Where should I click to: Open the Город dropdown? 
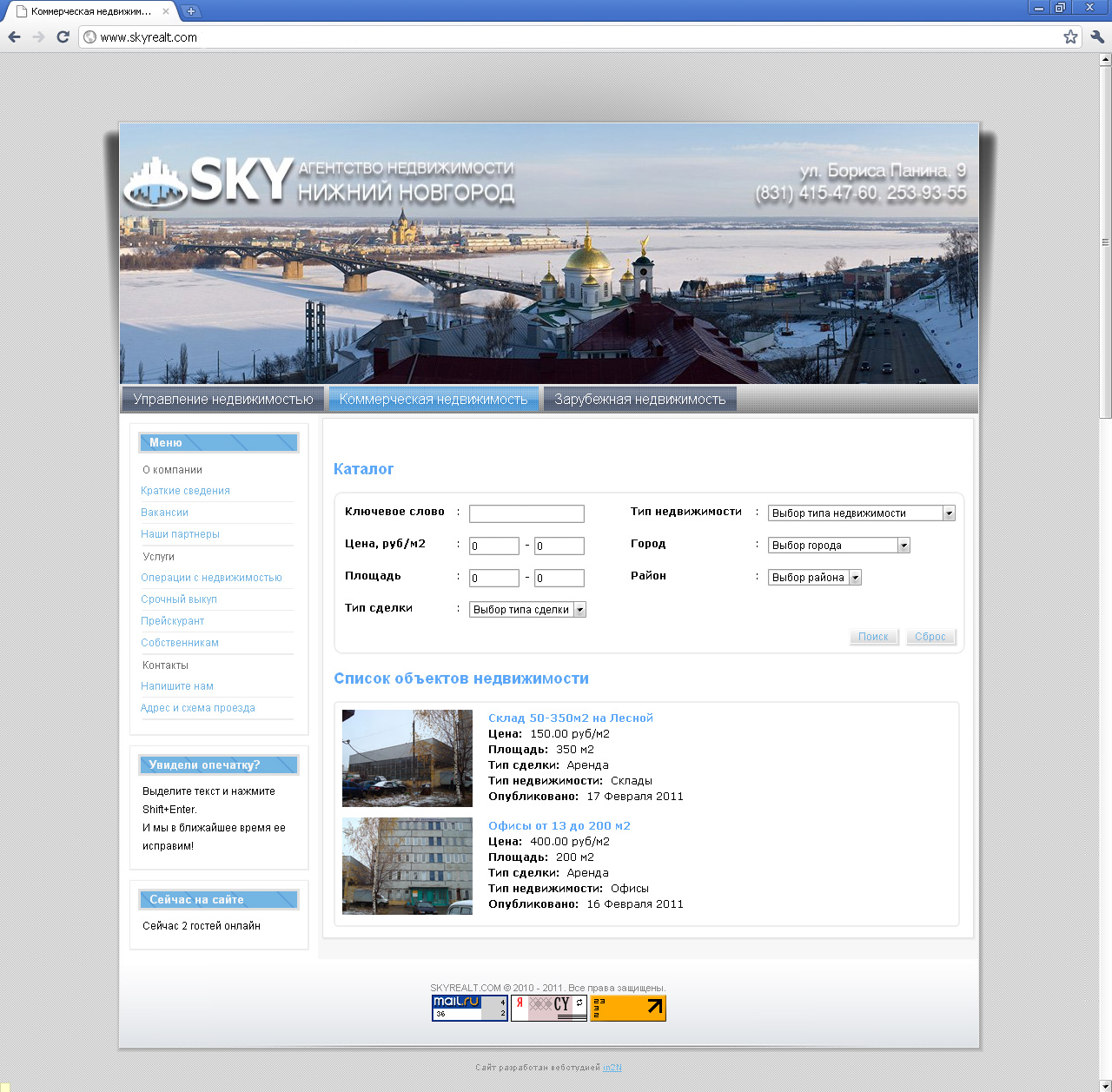pos(839,546)
